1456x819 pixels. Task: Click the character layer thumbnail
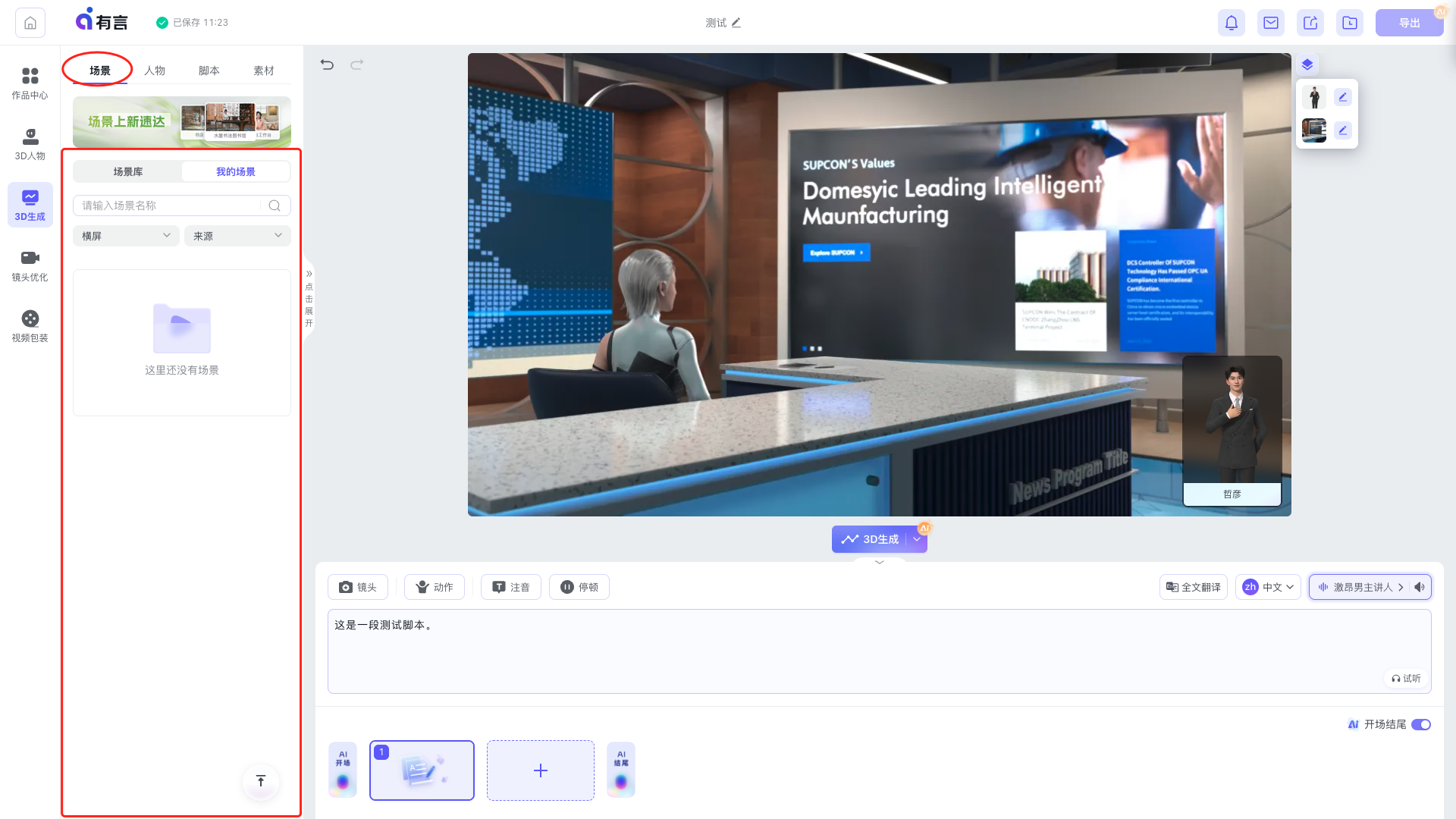(1314, 97)
